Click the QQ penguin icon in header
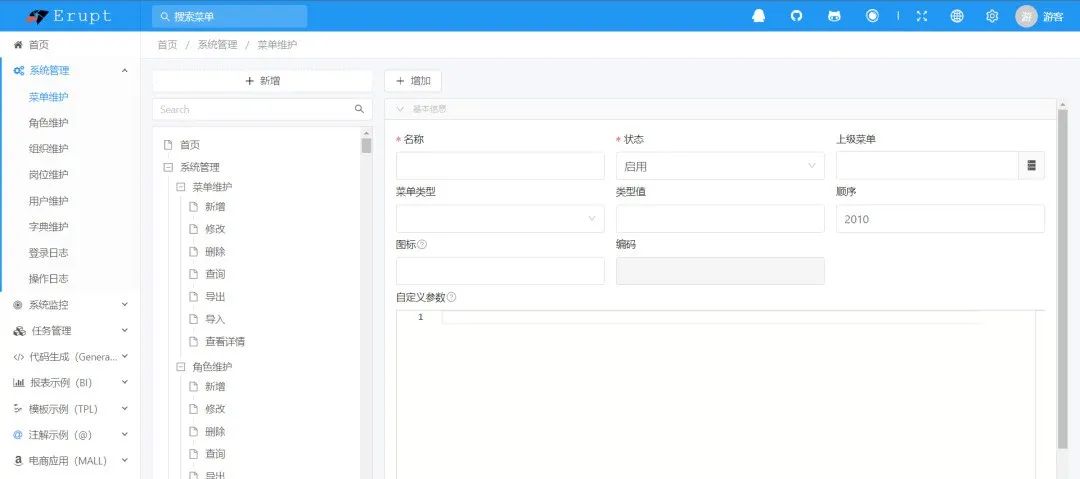The width and height of the screenshot is (1080, 479). (758, 17)
